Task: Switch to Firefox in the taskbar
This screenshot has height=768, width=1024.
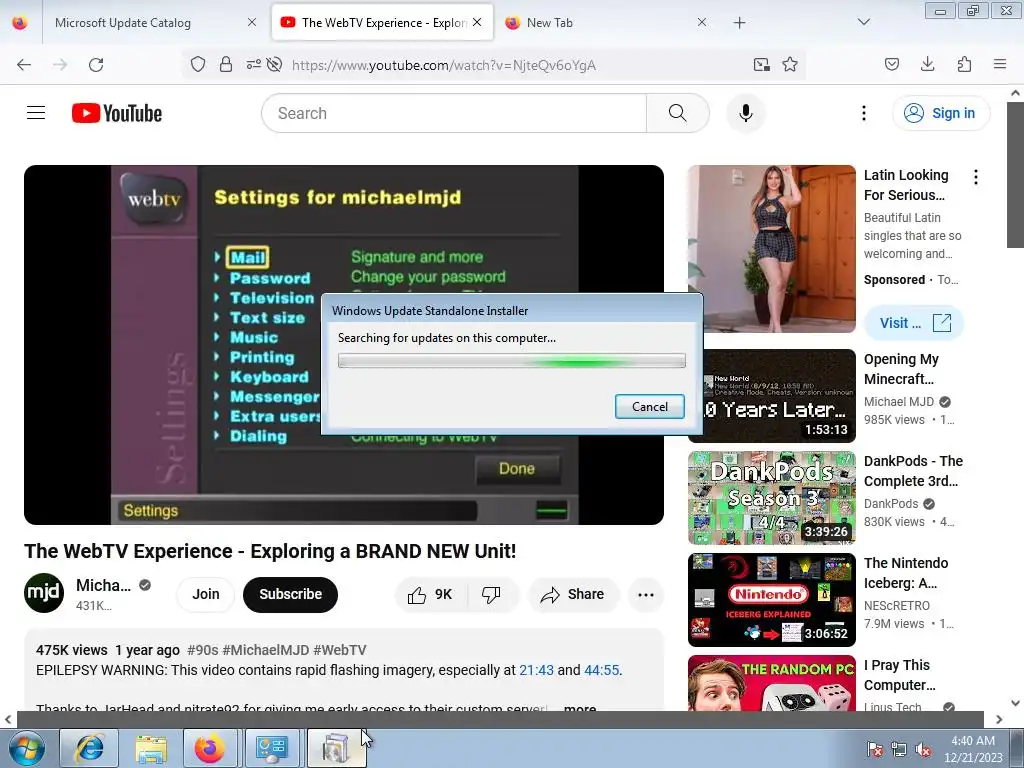Action: coord(210,748)
